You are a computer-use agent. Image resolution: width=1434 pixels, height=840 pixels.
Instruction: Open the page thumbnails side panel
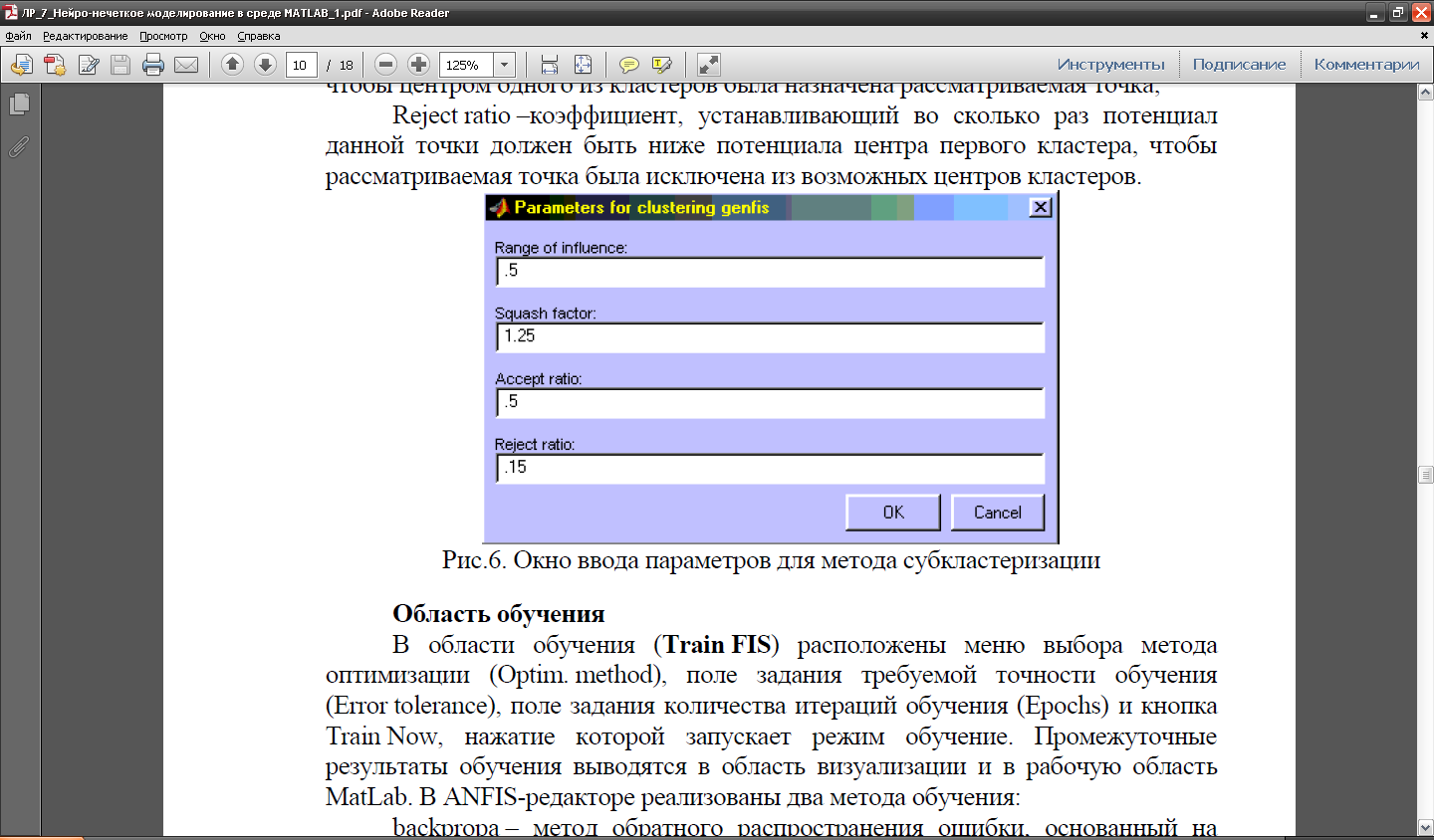point(19,104)
